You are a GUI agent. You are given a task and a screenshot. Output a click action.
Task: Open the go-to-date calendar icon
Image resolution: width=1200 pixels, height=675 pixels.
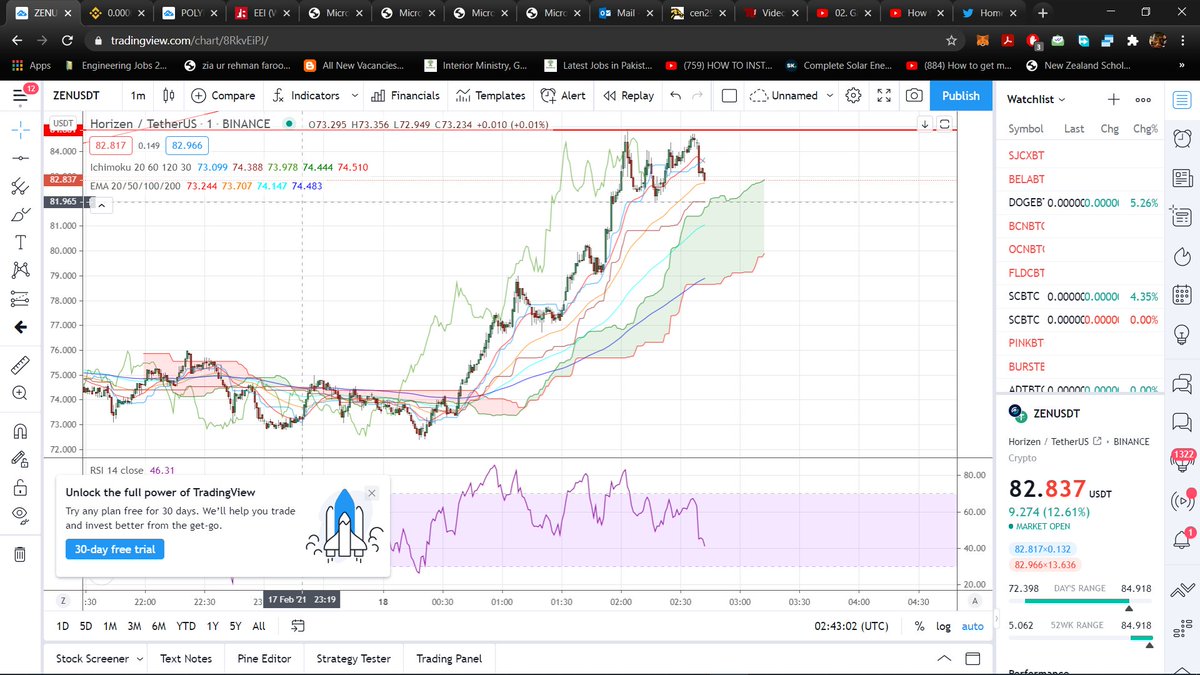298,626
